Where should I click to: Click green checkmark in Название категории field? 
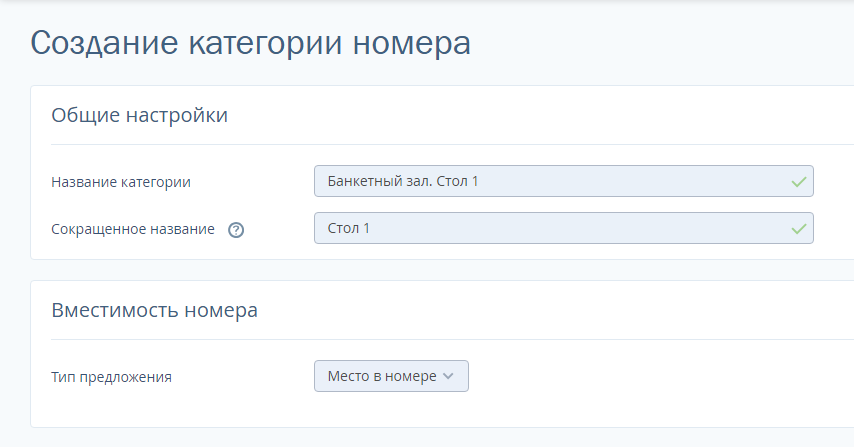pyautogui.click(x=798, y=182)
